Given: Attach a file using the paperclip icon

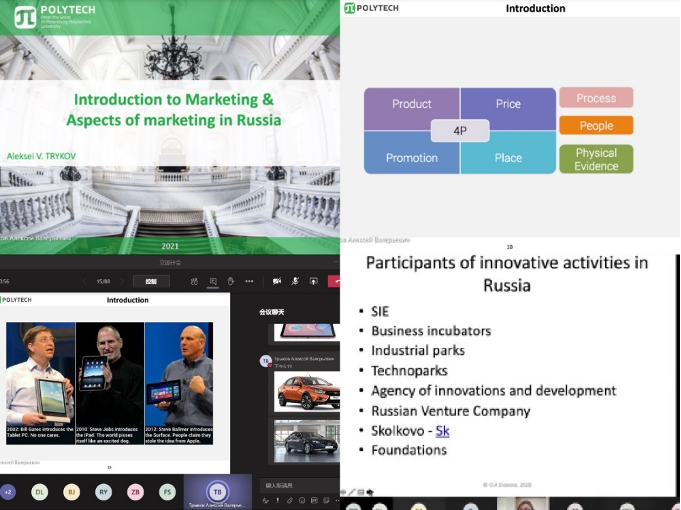Looking at the screenshot, I should 290,501.
